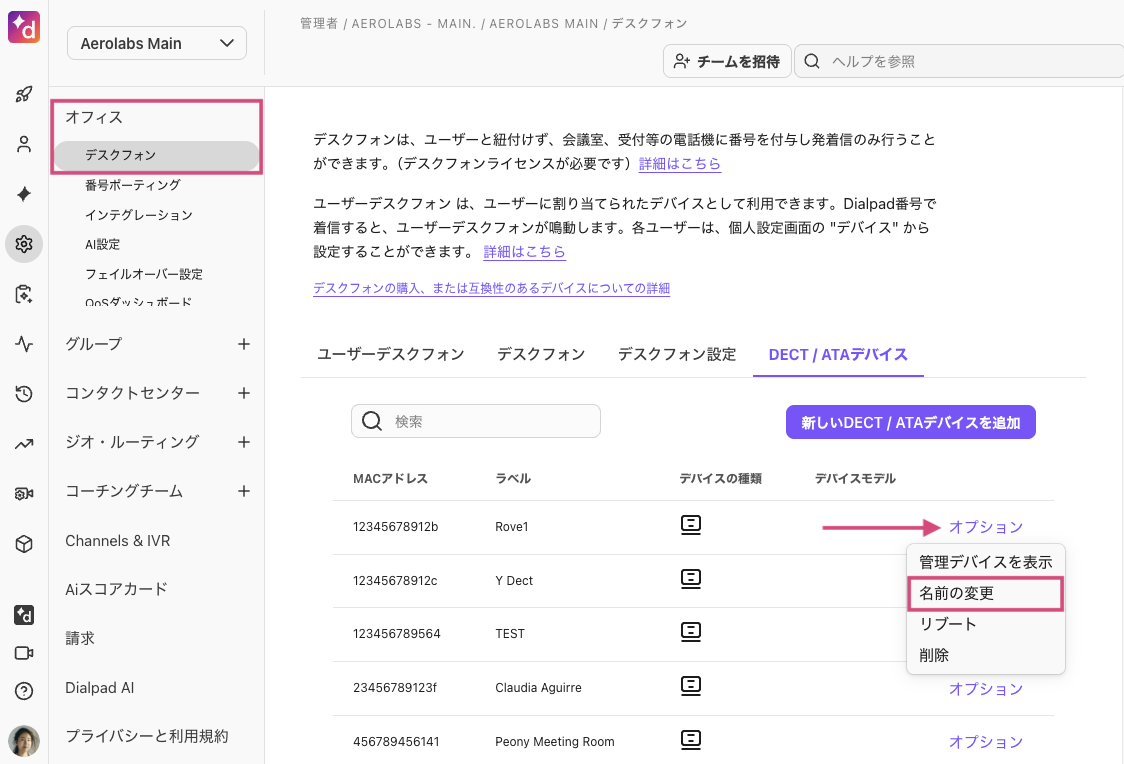Open the settings gear icon in sidebar
The height and width of the screenshot is (764, 1124).
tap(24, 244)
